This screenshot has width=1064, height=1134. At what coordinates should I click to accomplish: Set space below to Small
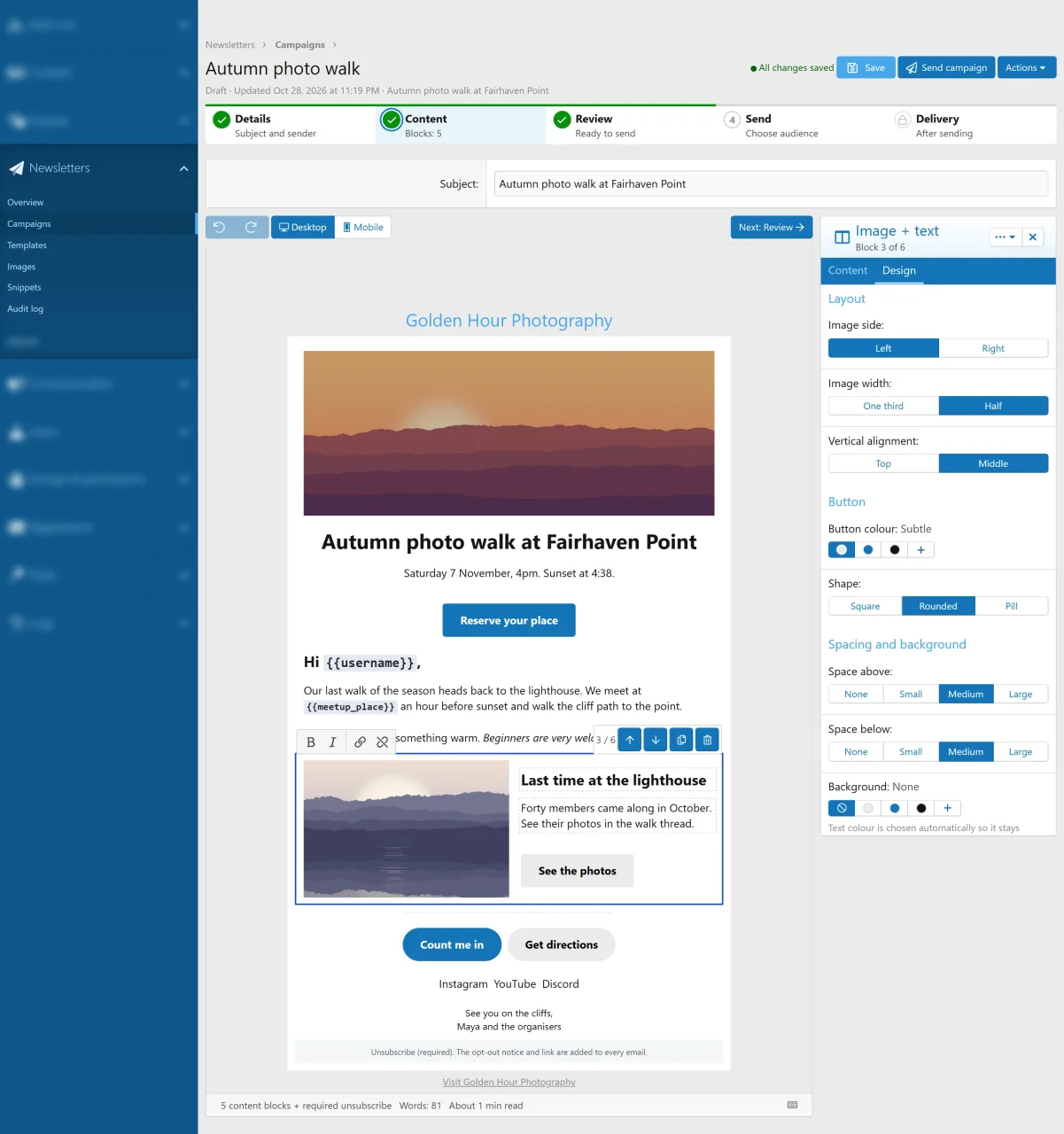(911, 751)
